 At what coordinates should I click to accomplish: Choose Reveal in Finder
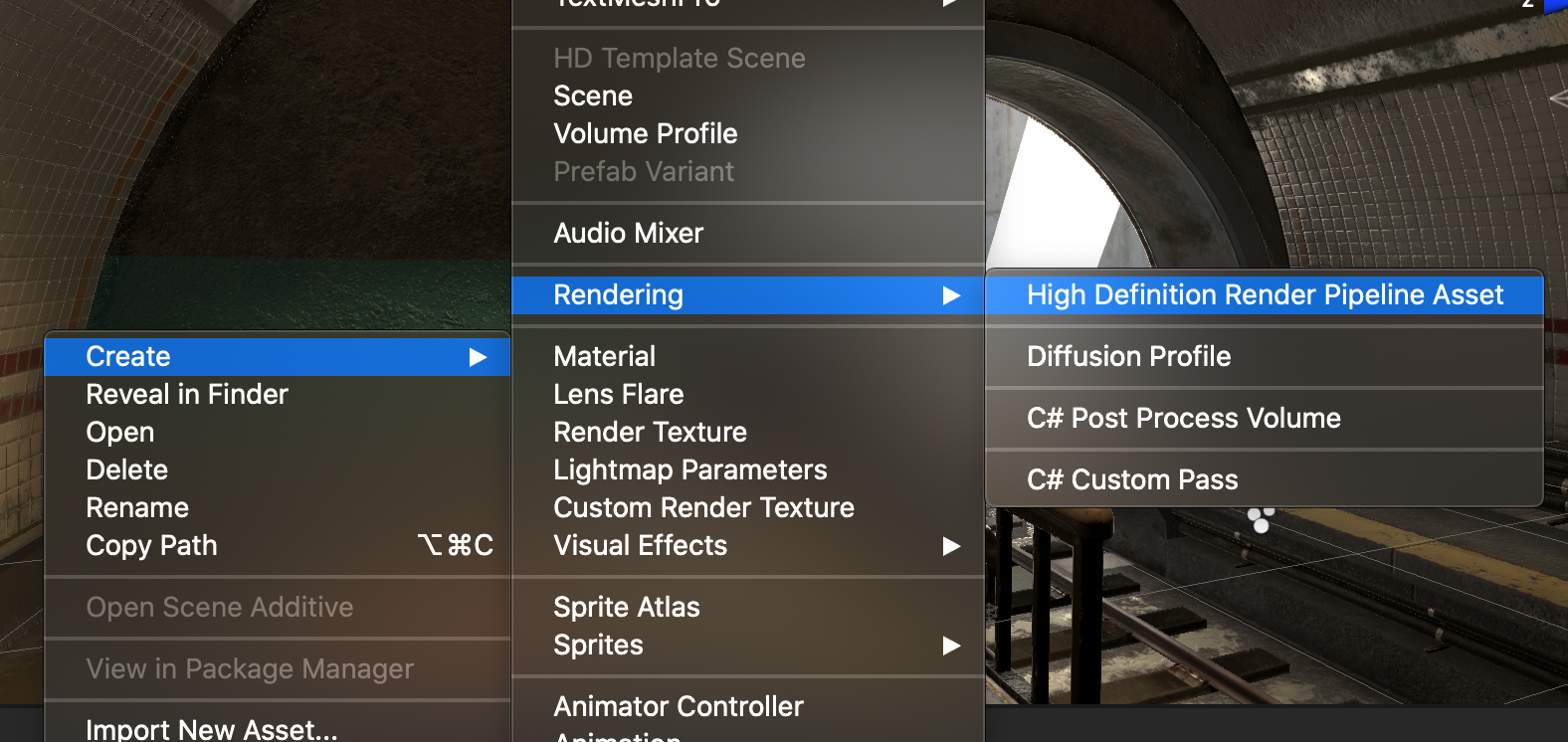(x=187, y=395)
